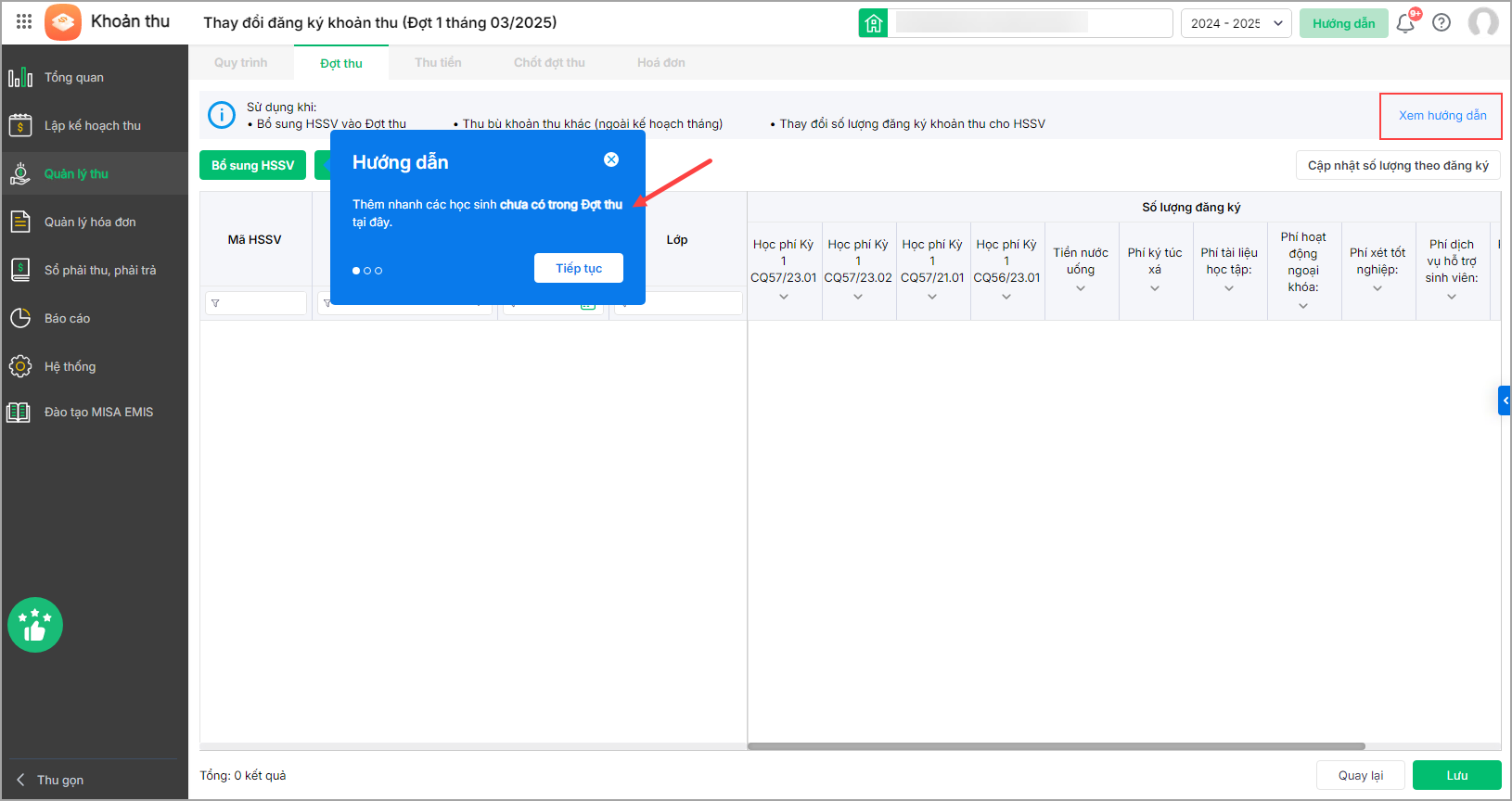Switch to the Quy trình tab
The width and height of the screenshot is (1512, 801).
(x=241, y=63)
